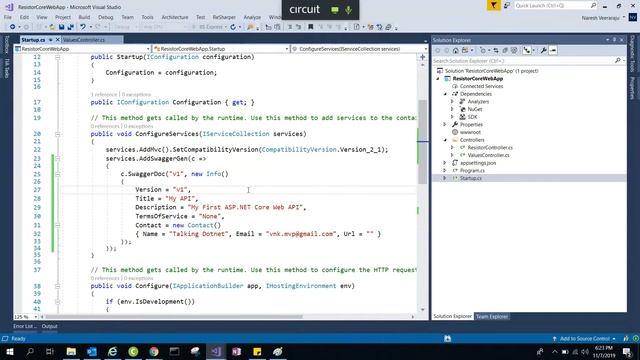Viewport: 640px width, 360px height.
Task: Click the Open File toolbar icon
Action: point(52,27)
